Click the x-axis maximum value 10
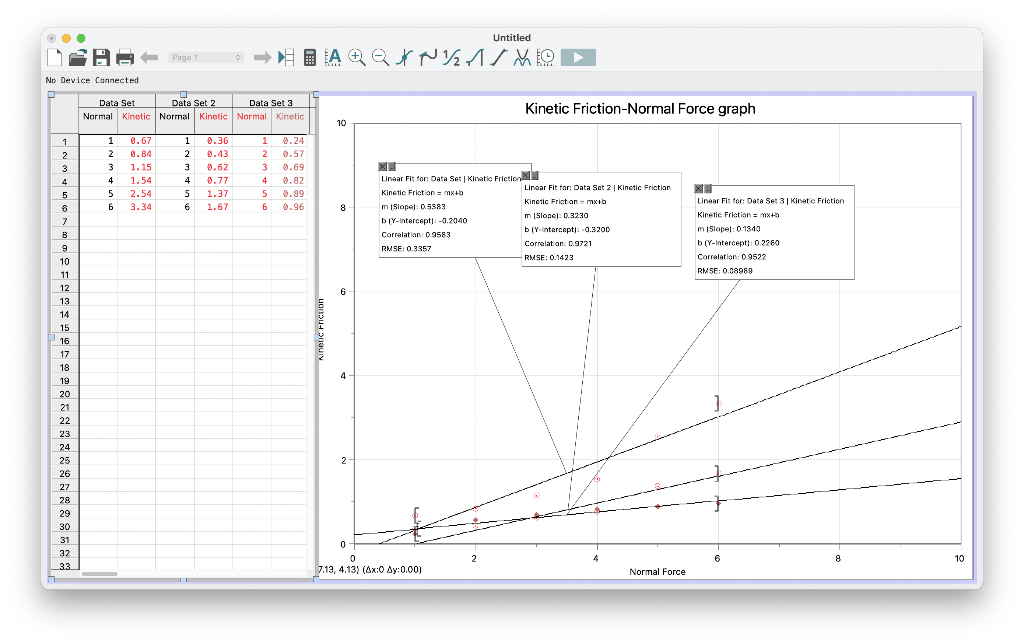 (959, 558)
